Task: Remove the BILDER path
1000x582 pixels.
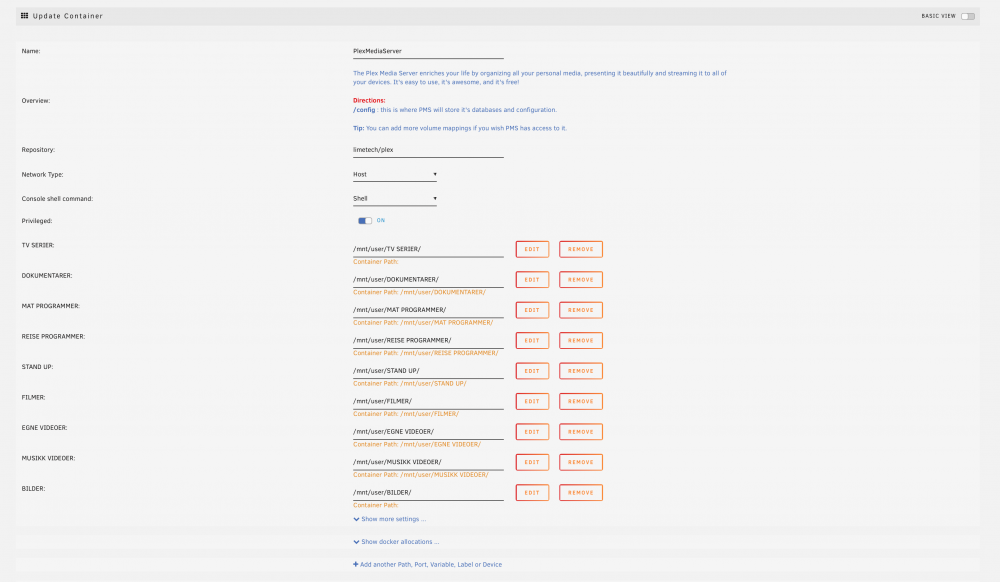Action: [x=580, y=493]
